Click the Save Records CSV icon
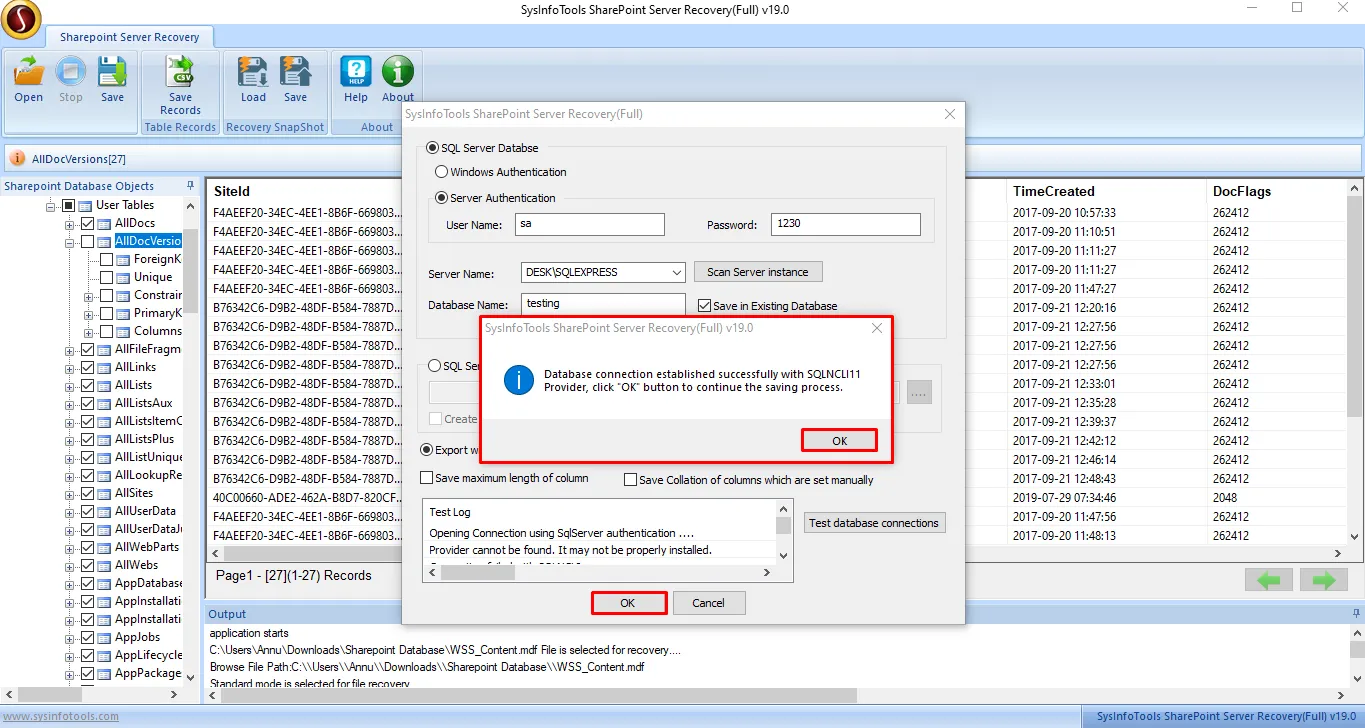Image resolution: width=1365 pixels, height=728 pixels. (181, 72)
